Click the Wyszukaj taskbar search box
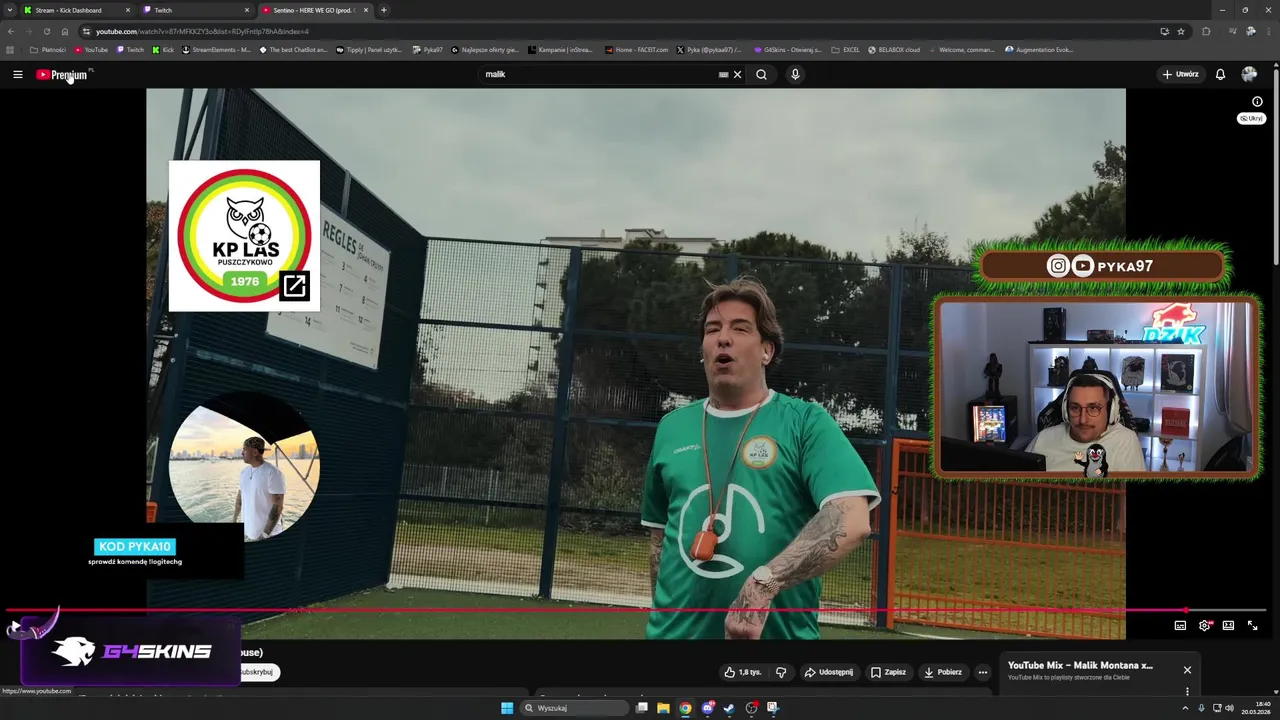1280x720 pixels. click(576, 708)
